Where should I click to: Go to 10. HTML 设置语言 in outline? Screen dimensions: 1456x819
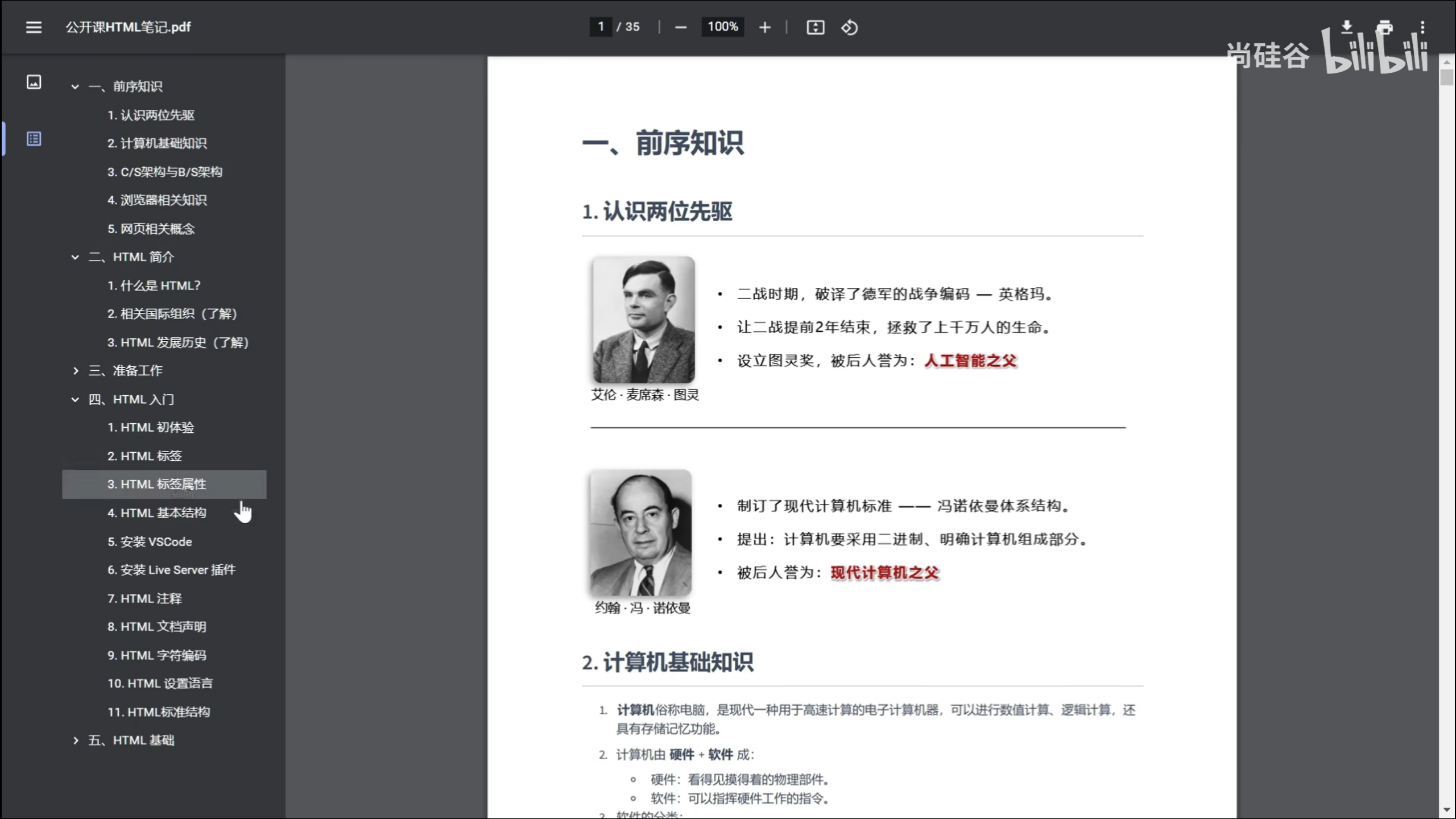point(160,684)
